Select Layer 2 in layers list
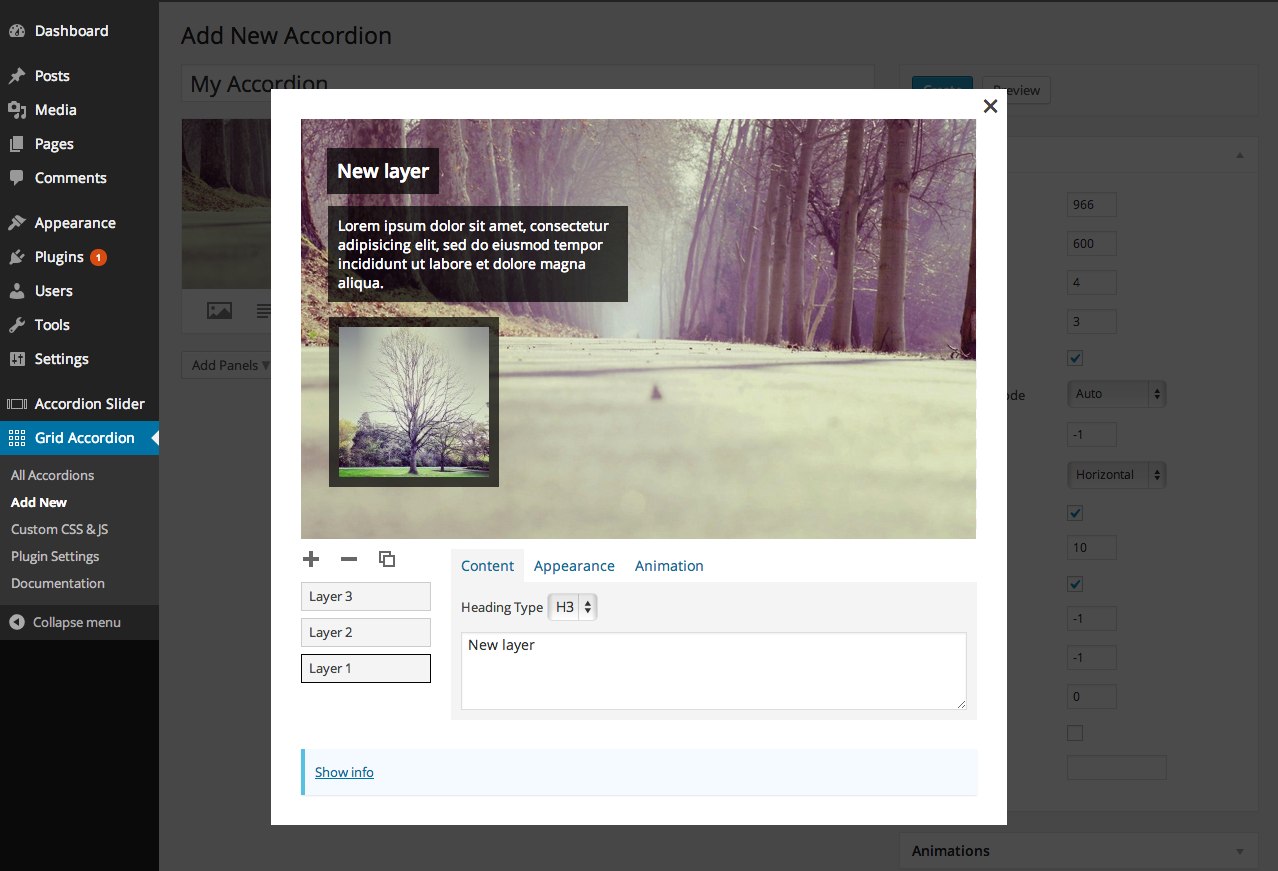The image size is (1278, 871). 366,632
